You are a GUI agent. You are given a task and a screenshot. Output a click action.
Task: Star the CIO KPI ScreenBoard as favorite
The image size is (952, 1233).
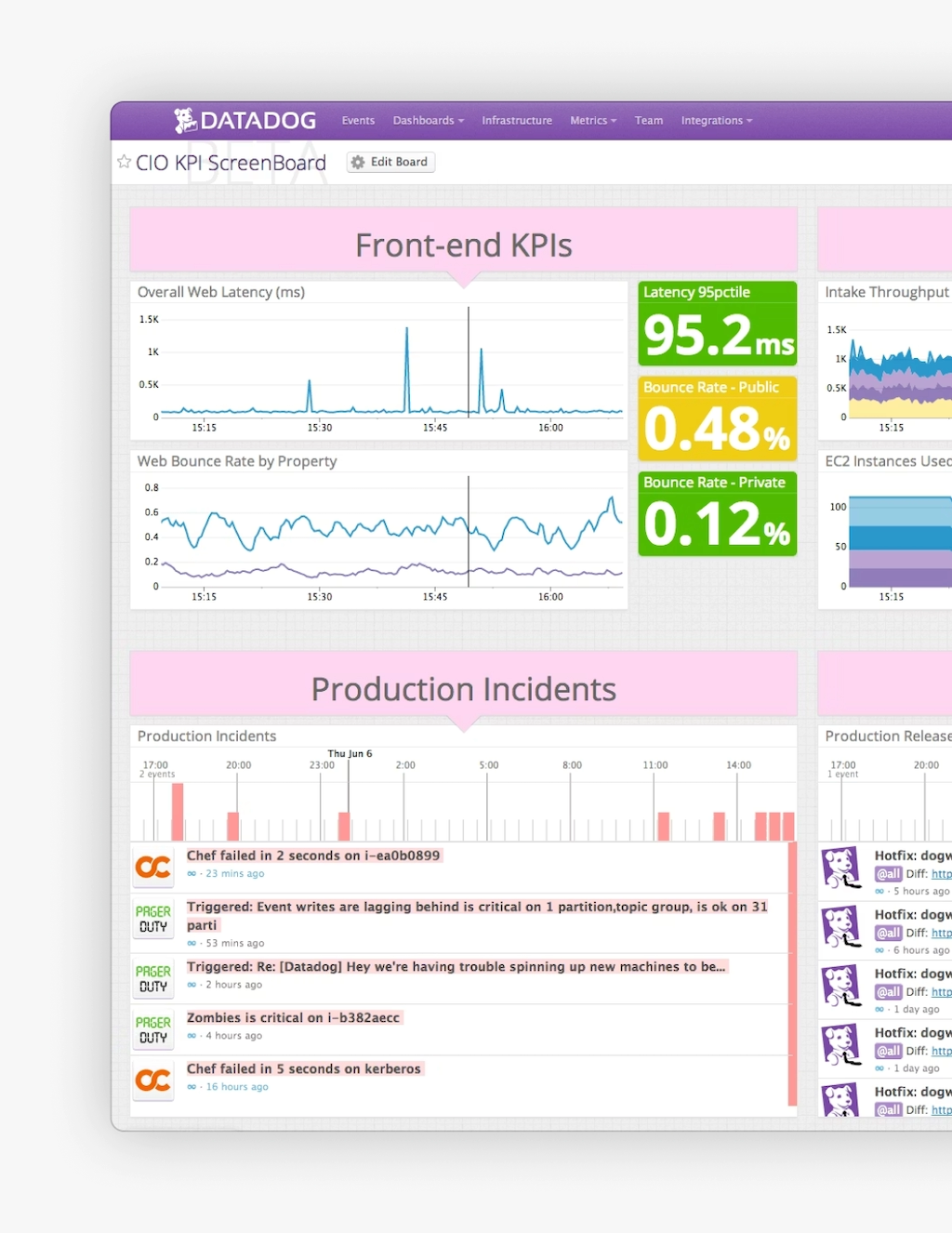pyautogui.click(x=124, y=162)
